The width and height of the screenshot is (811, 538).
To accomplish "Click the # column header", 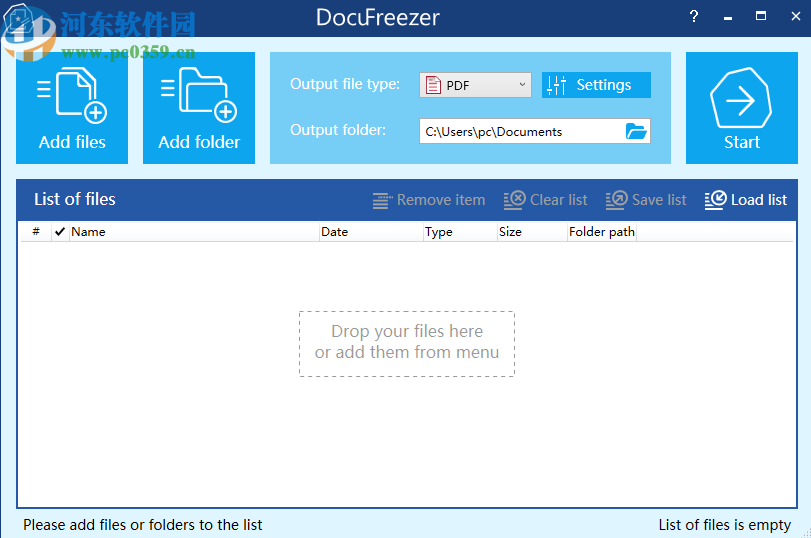I will (x=36, y=232).
